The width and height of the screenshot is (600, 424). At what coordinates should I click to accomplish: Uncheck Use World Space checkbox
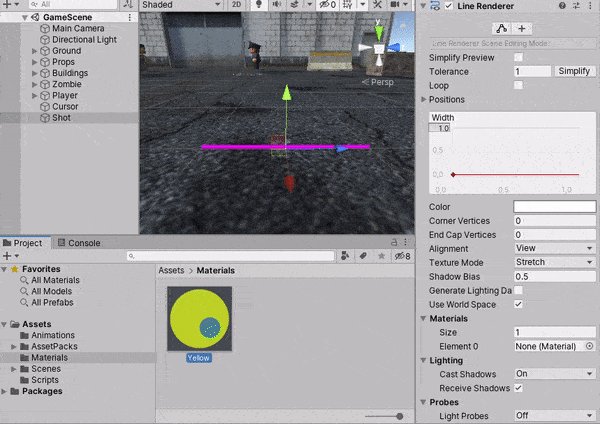(518, 304)
